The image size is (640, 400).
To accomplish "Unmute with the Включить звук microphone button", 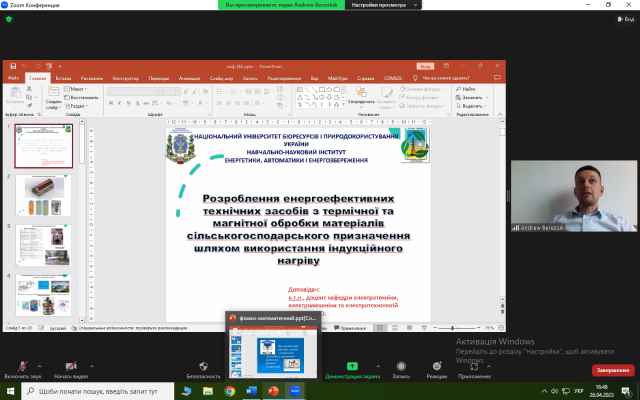I will pos(22,369).
